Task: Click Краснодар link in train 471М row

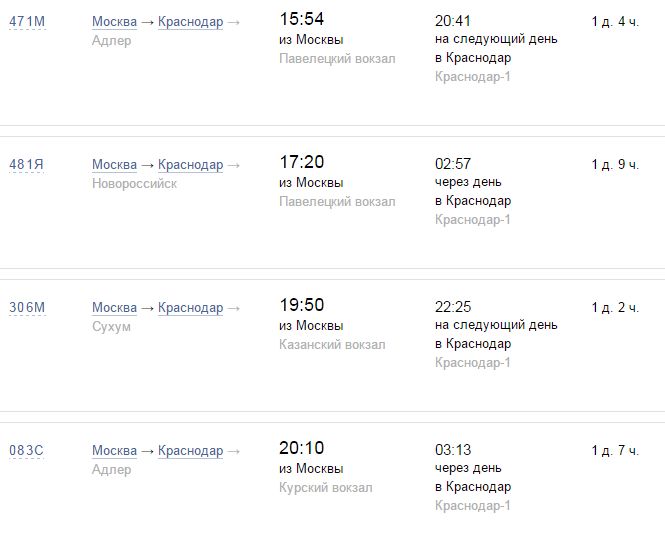Action: click(x=190, y=21)
